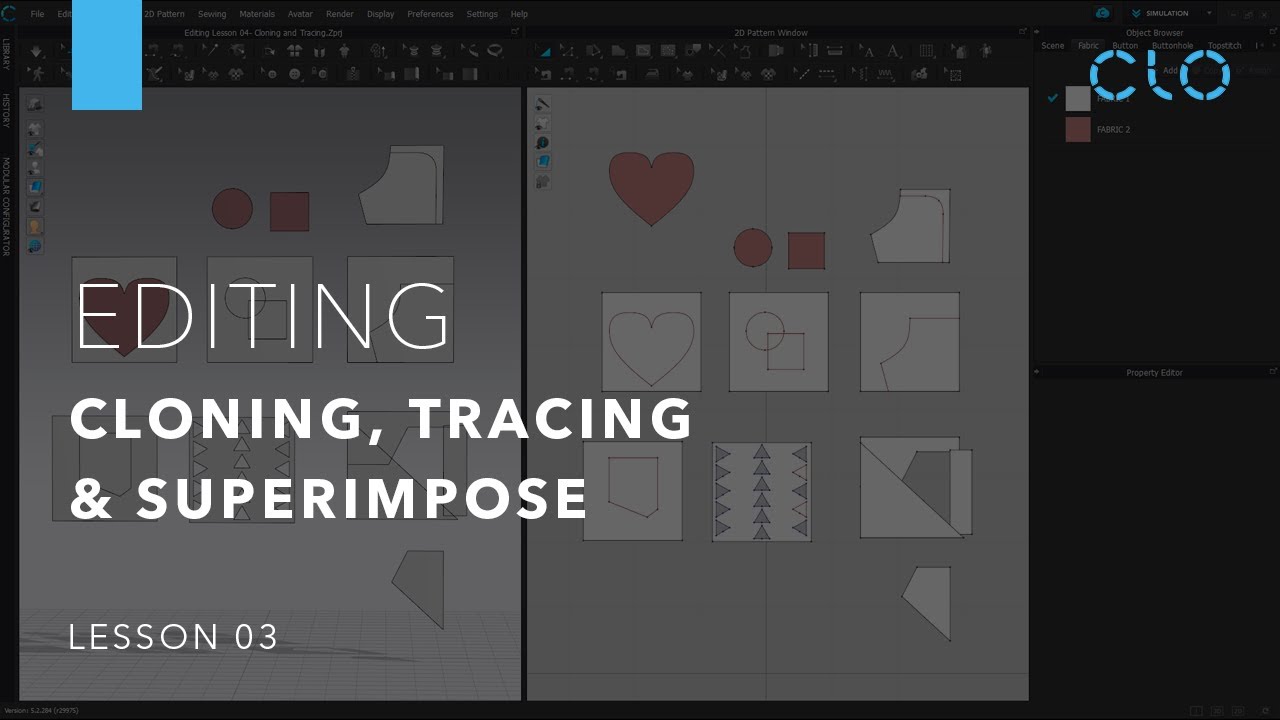Pop out the 3D window panel
This screenshot has width=1280, height=720.
click(515, 32)
